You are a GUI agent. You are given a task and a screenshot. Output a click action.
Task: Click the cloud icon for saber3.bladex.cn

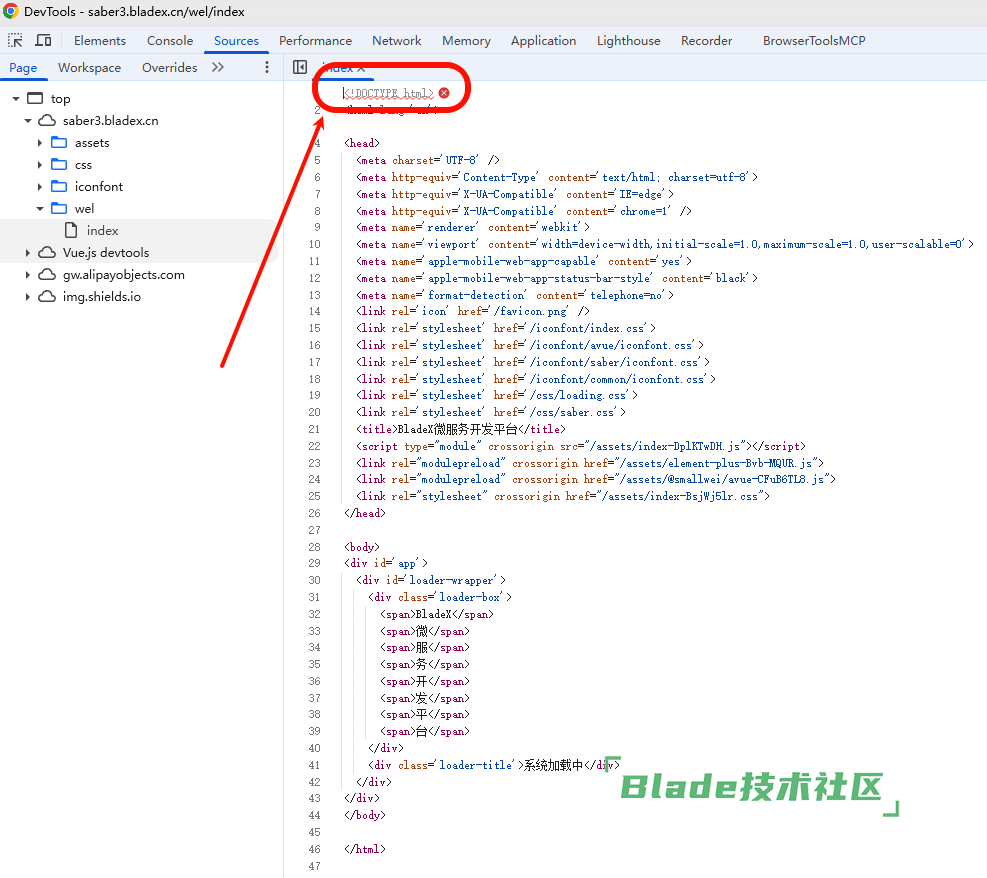(47, 121)
